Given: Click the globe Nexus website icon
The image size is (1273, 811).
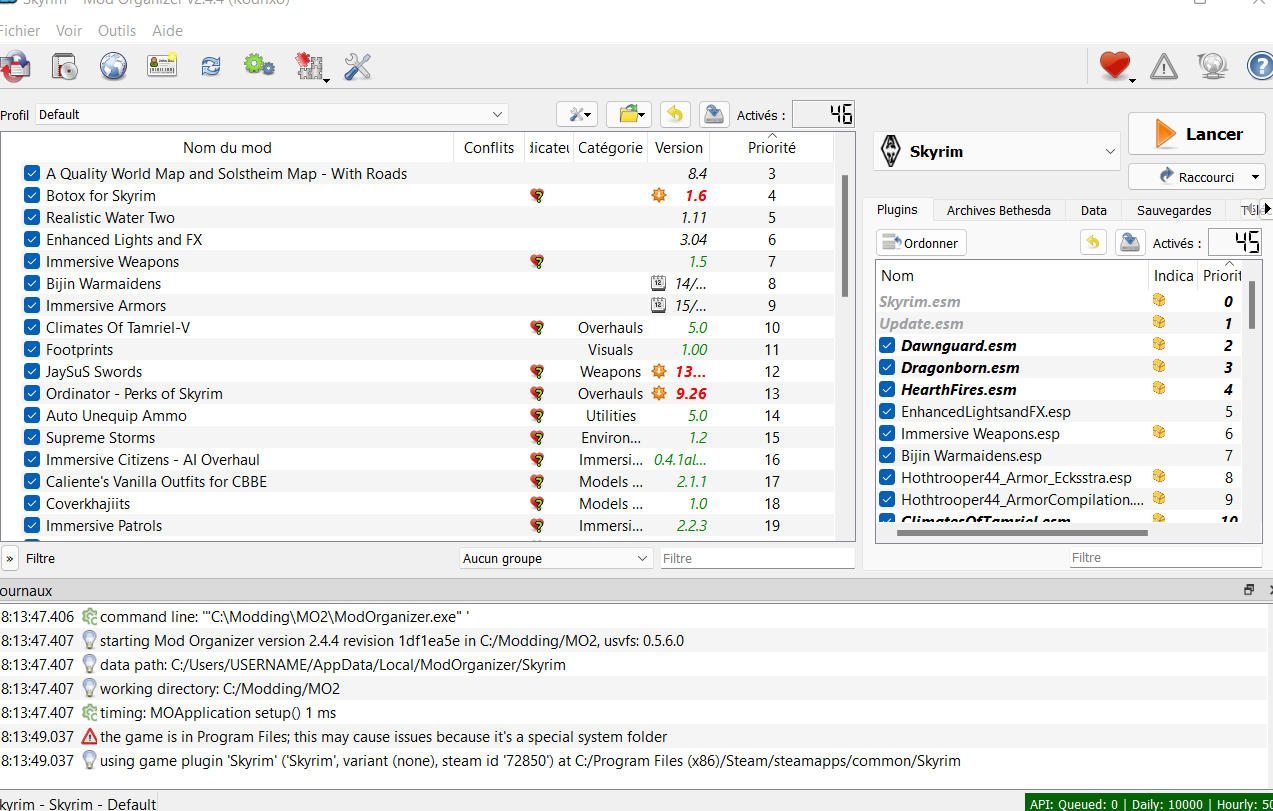Looking at the screenshot, I should point(113,67).
